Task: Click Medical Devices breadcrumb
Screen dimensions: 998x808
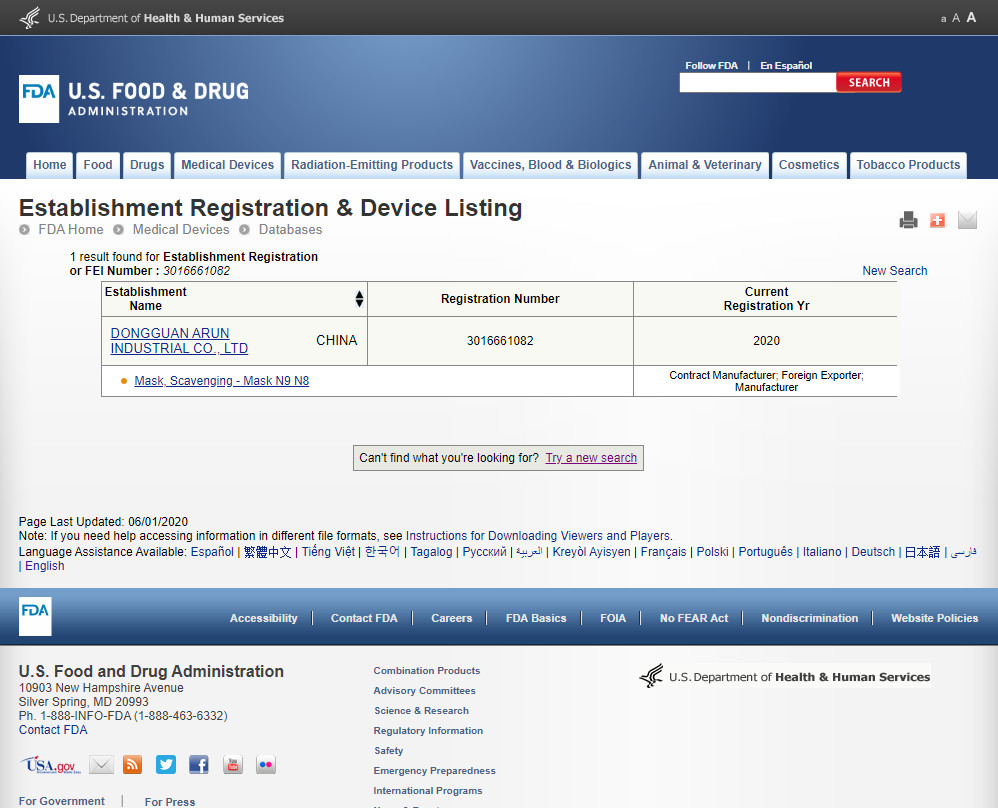Action: [x=181, y=229]
